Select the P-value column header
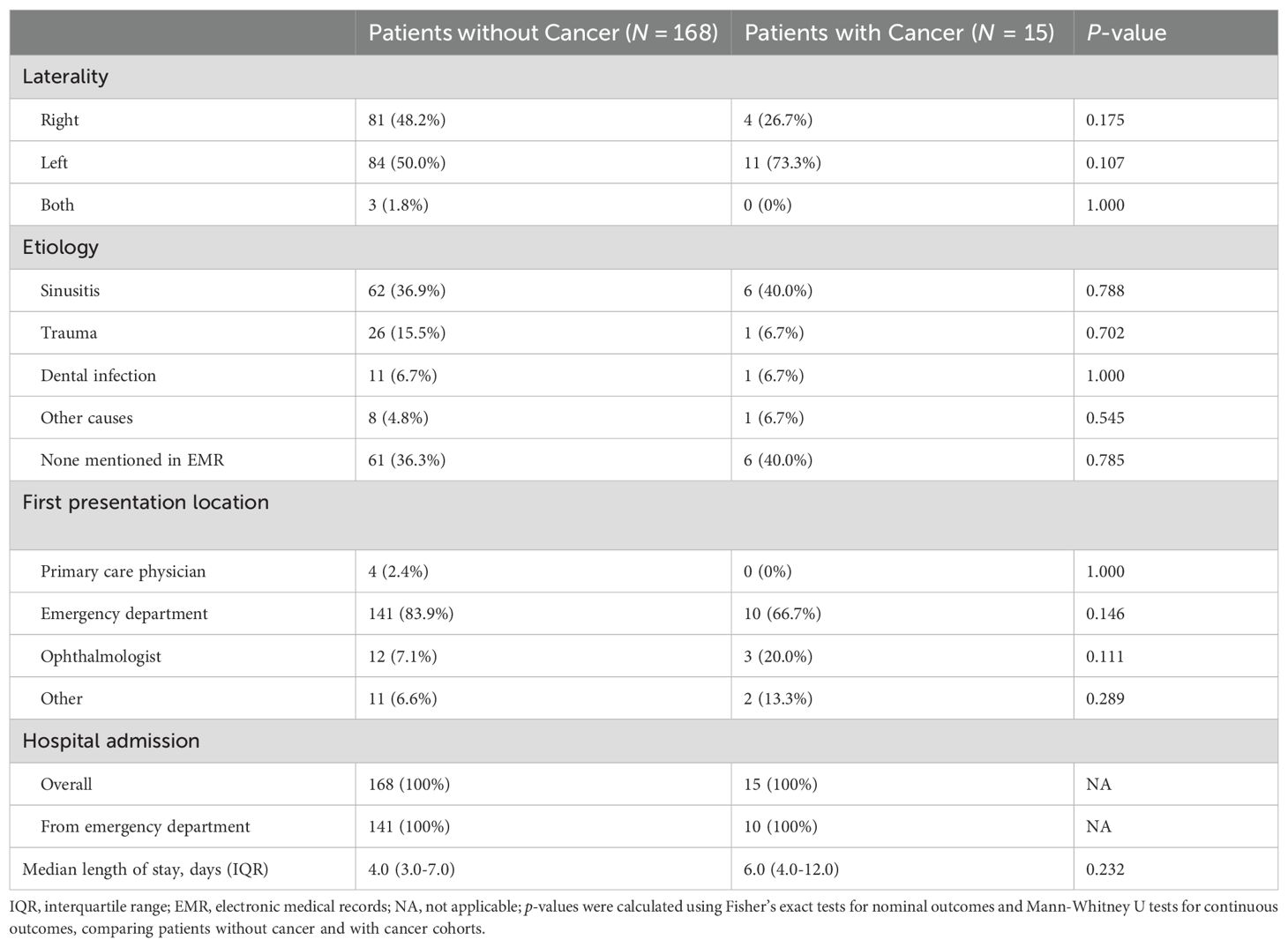Image resolution: width=1288 pixels, height=947 pixels. pos(1126,33)
